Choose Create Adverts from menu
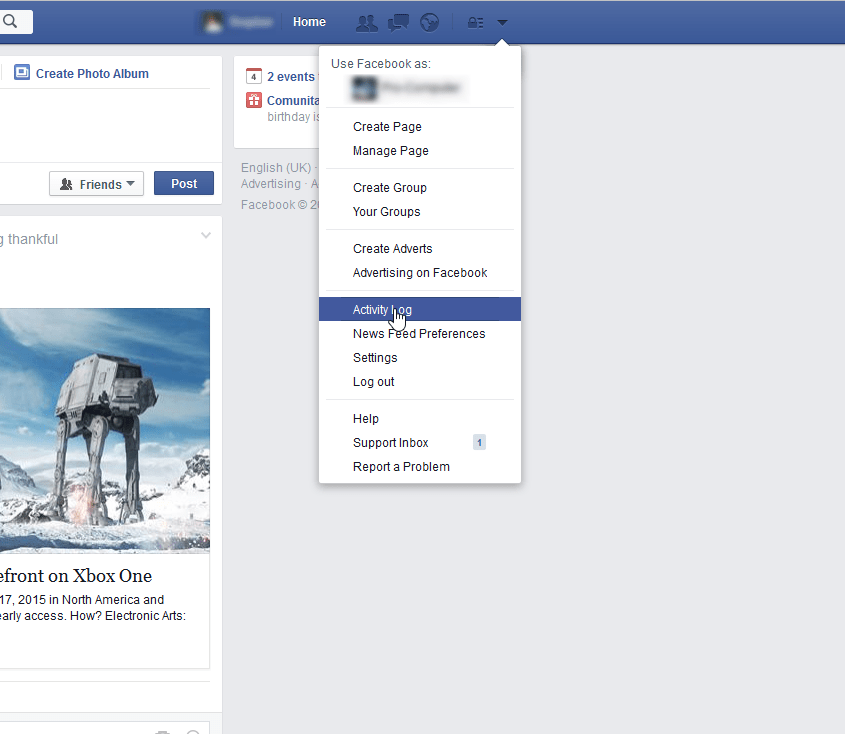This screenshot has height=734, width=845. click(x=392, y=248)
